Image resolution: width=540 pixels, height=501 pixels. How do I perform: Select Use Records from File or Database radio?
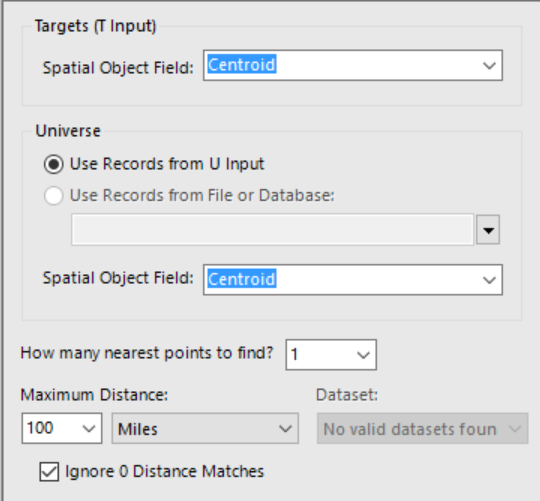(53, 196)
